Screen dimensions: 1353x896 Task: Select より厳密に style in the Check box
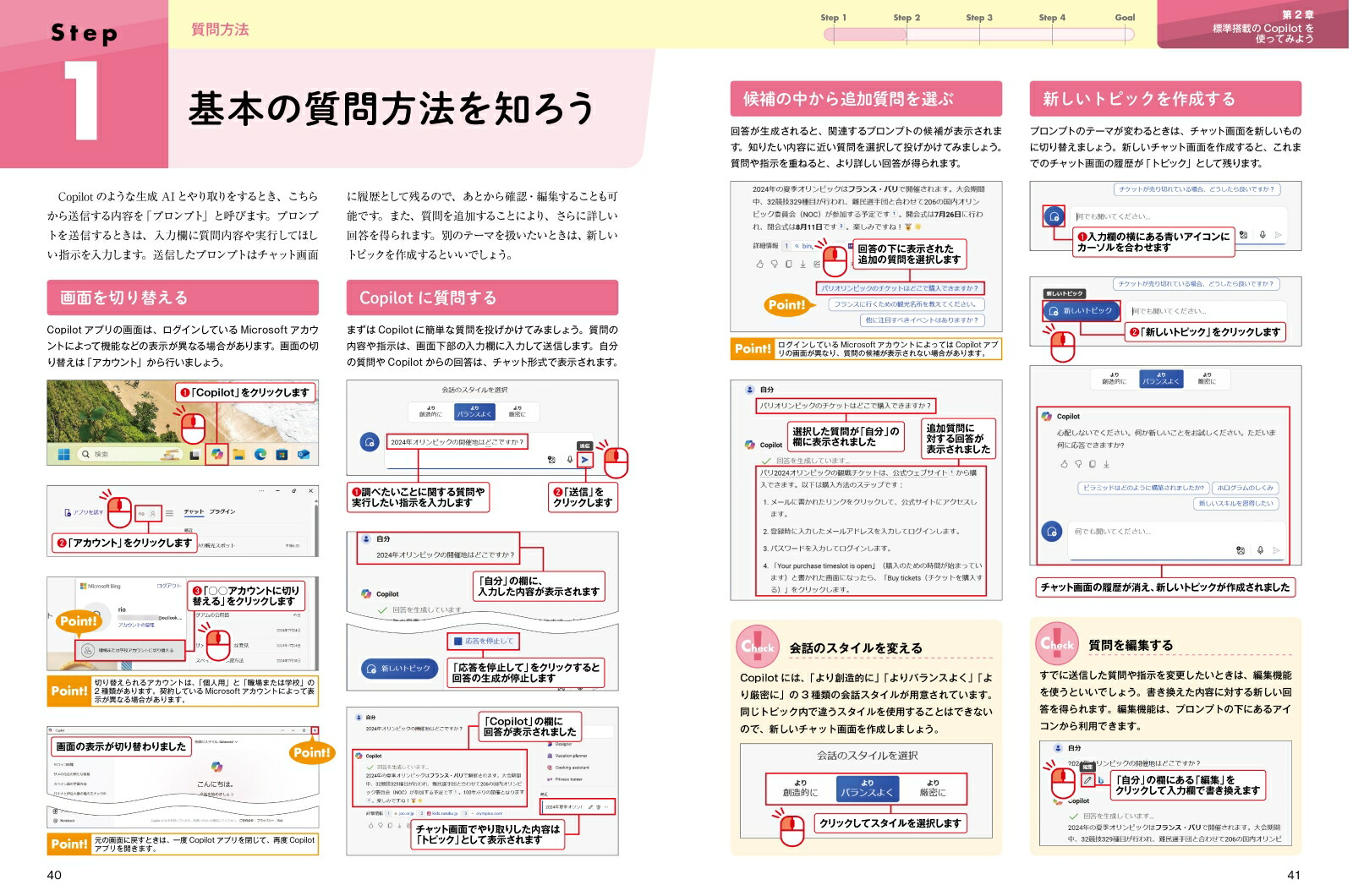(x=933, y=788)
